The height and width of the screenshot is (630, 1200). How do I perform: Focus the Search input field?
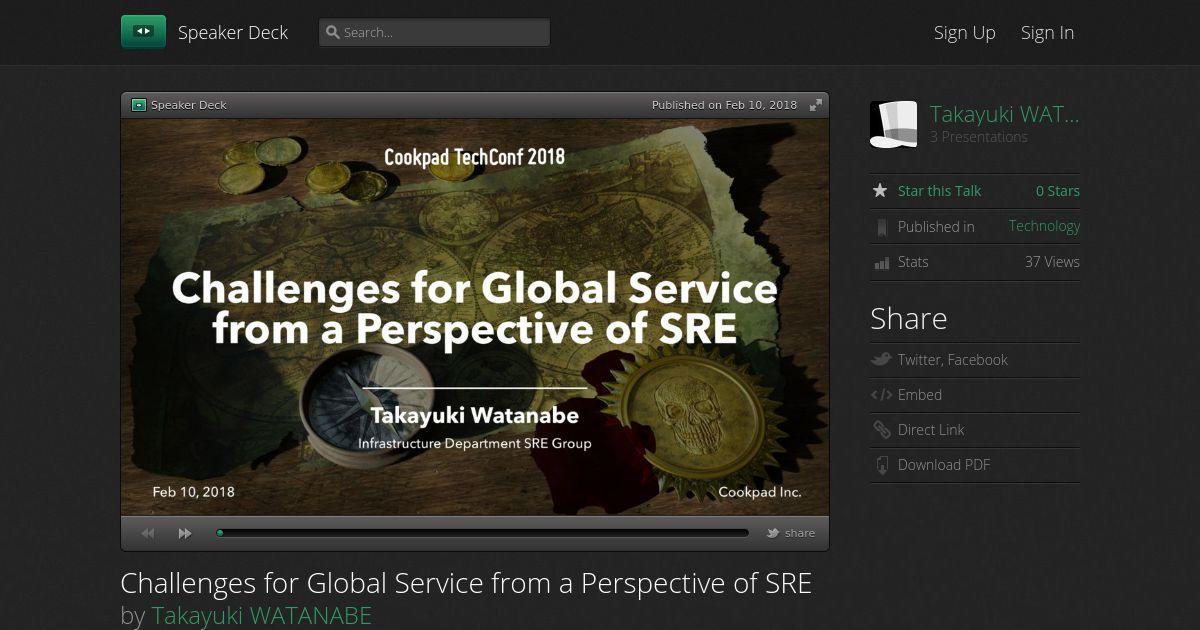point(434,32)
